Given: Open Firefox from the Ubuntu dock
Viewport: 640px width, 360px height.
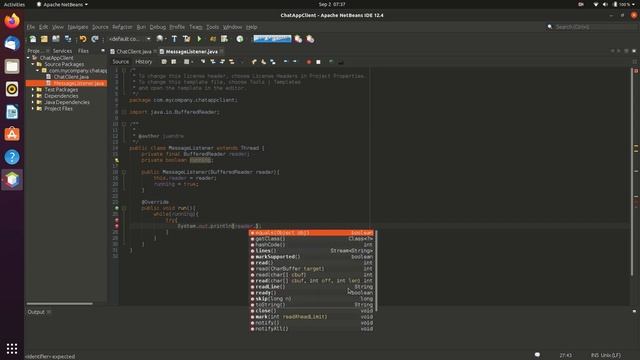Looking at the screenshot, I should (x=12, y=20).
